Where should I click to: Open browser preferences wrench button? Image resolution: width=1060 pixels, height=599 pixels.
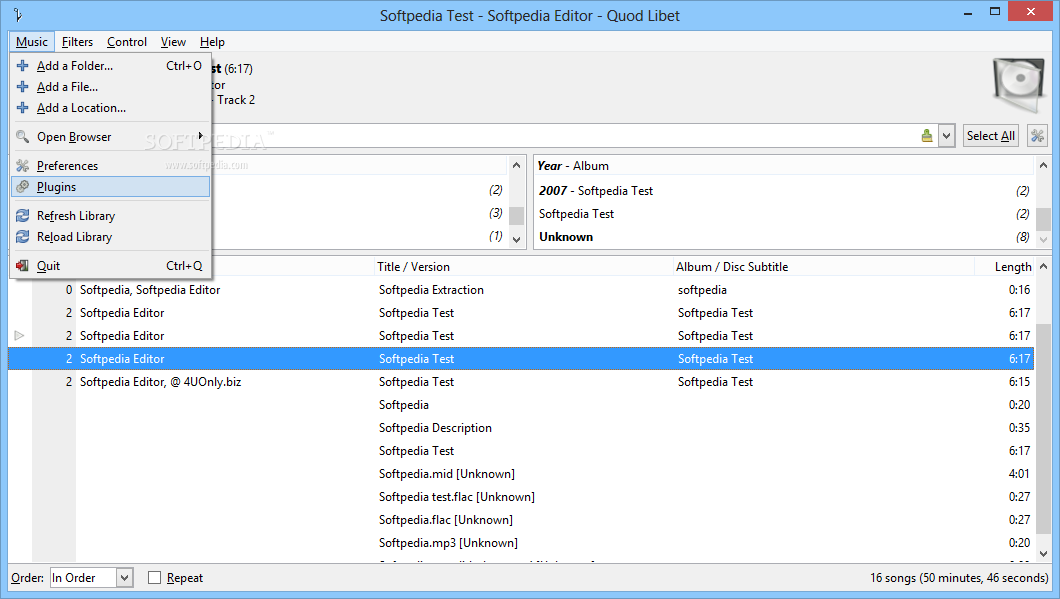[x=1037, y=136]
